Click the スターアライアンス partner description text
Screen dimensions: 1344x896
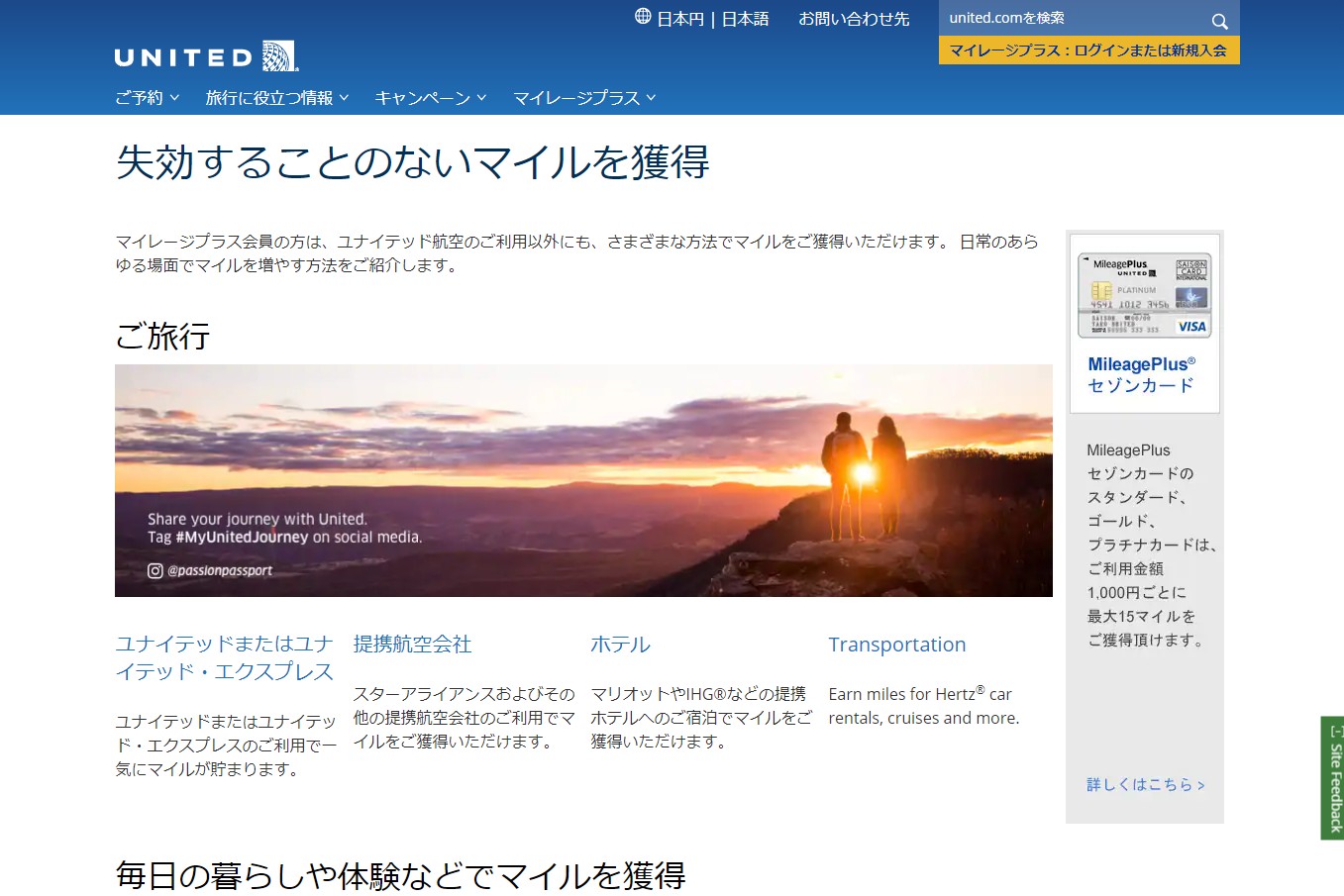[464, 718]
